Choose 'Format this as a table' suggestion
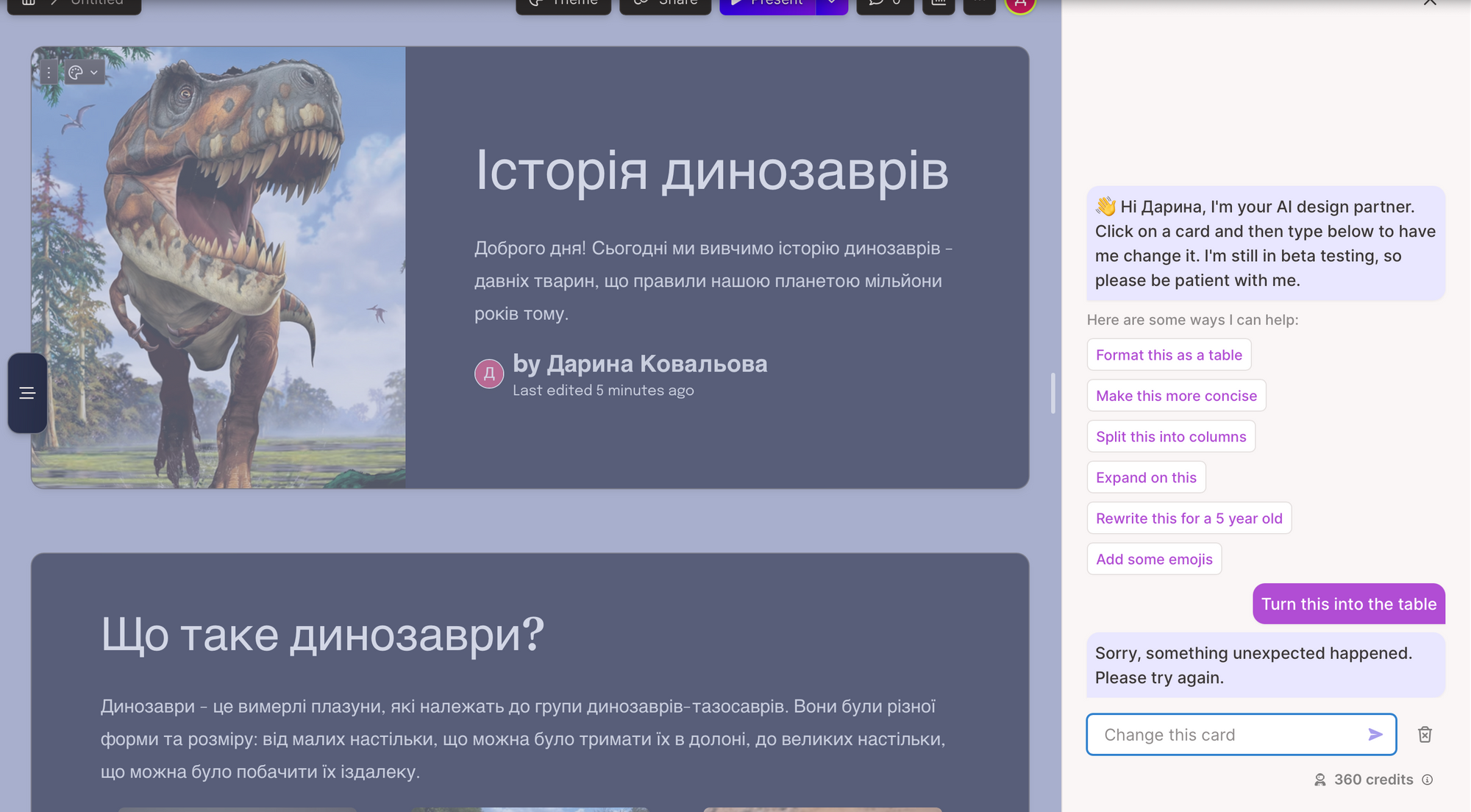The image size is (1471, 812). (1169, 355)
